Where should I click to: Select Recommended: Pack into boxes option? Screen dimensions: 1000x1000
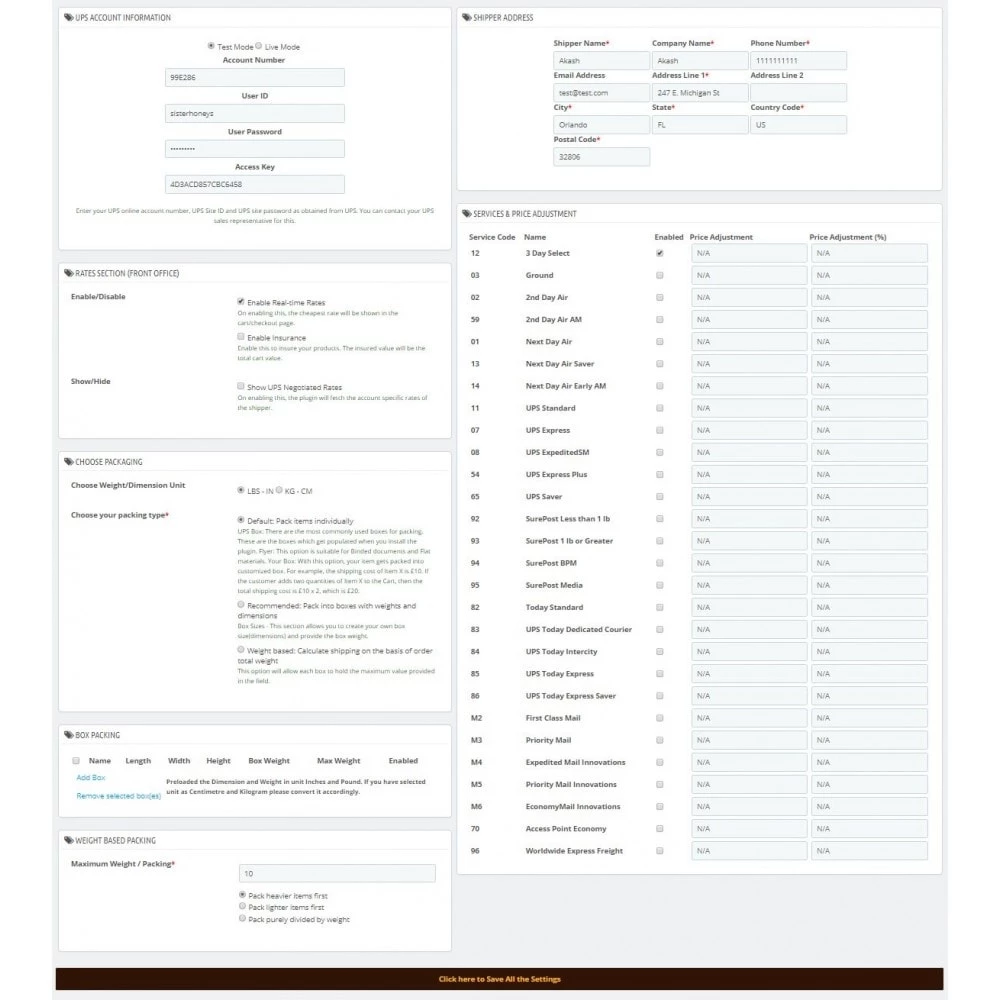point(241,604)
